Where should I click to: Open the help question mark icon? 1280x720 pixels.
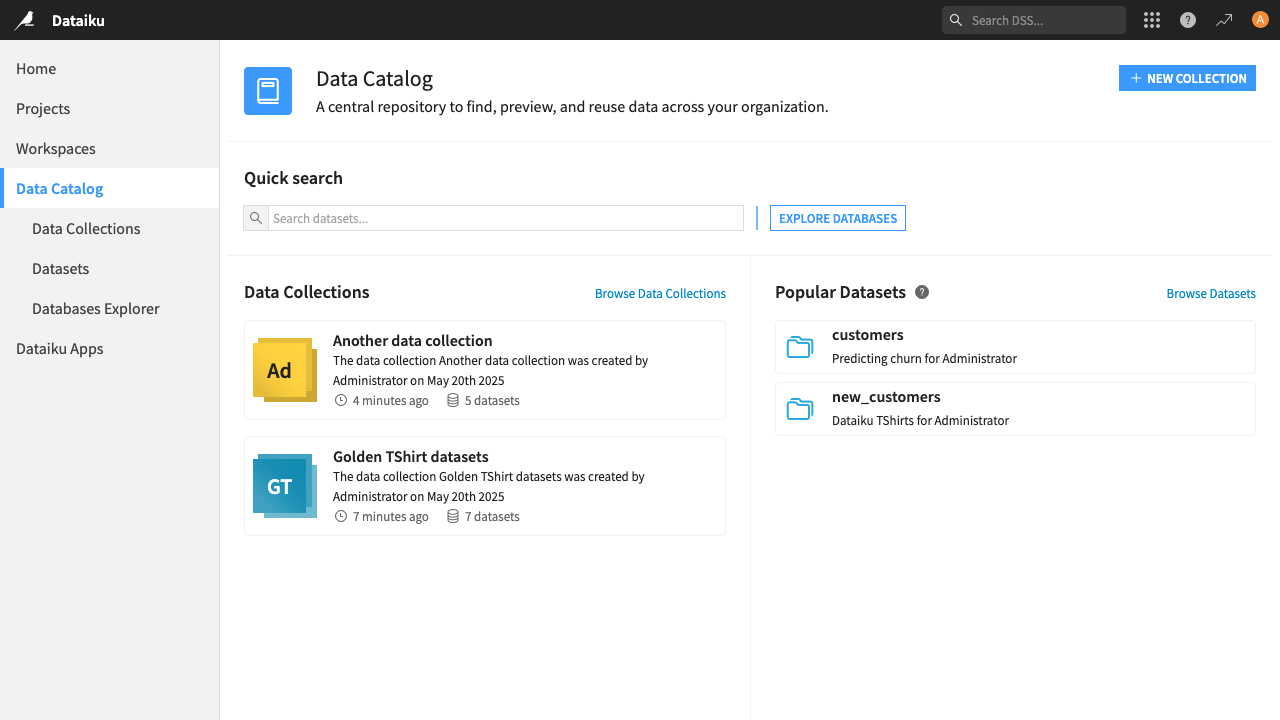coord(1188,20)
